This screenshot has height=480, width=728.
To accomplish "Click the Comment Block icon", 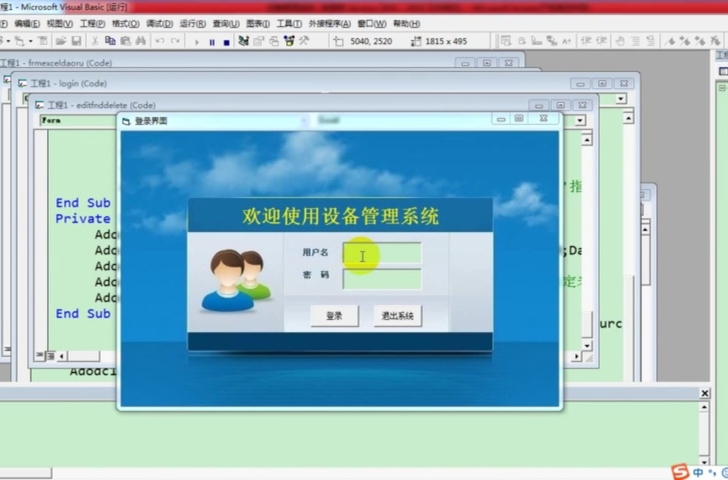I will pyautogui.click(x=636, y=41).
